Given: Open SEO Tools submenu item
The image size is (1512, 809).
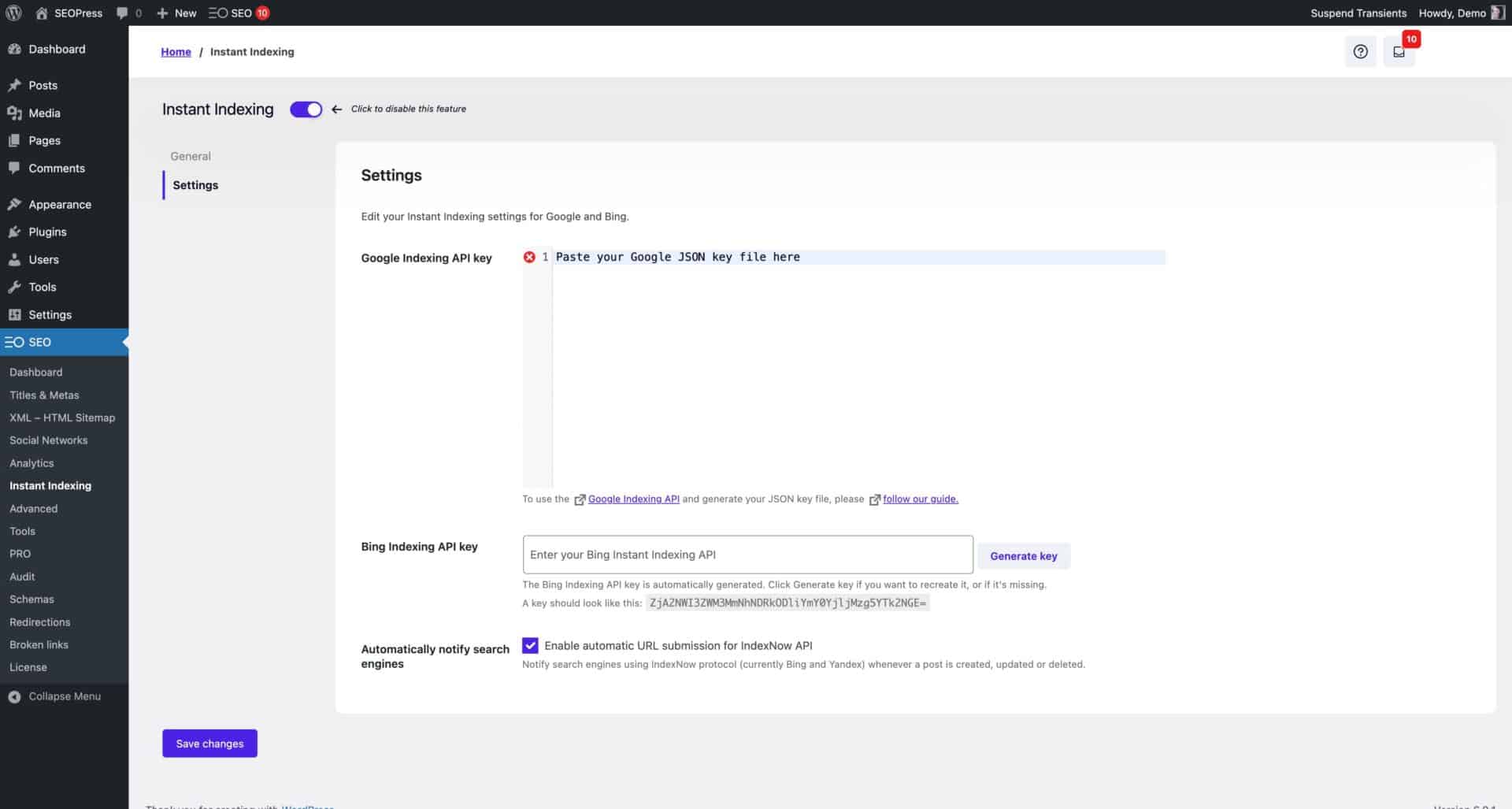Looking at the screenshot, I should [x=22, y=531].
